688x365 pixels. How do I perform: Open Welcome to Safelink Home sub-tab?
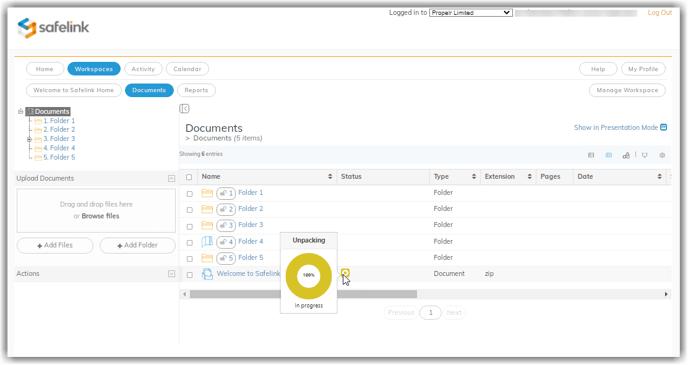tap(74, 90)
